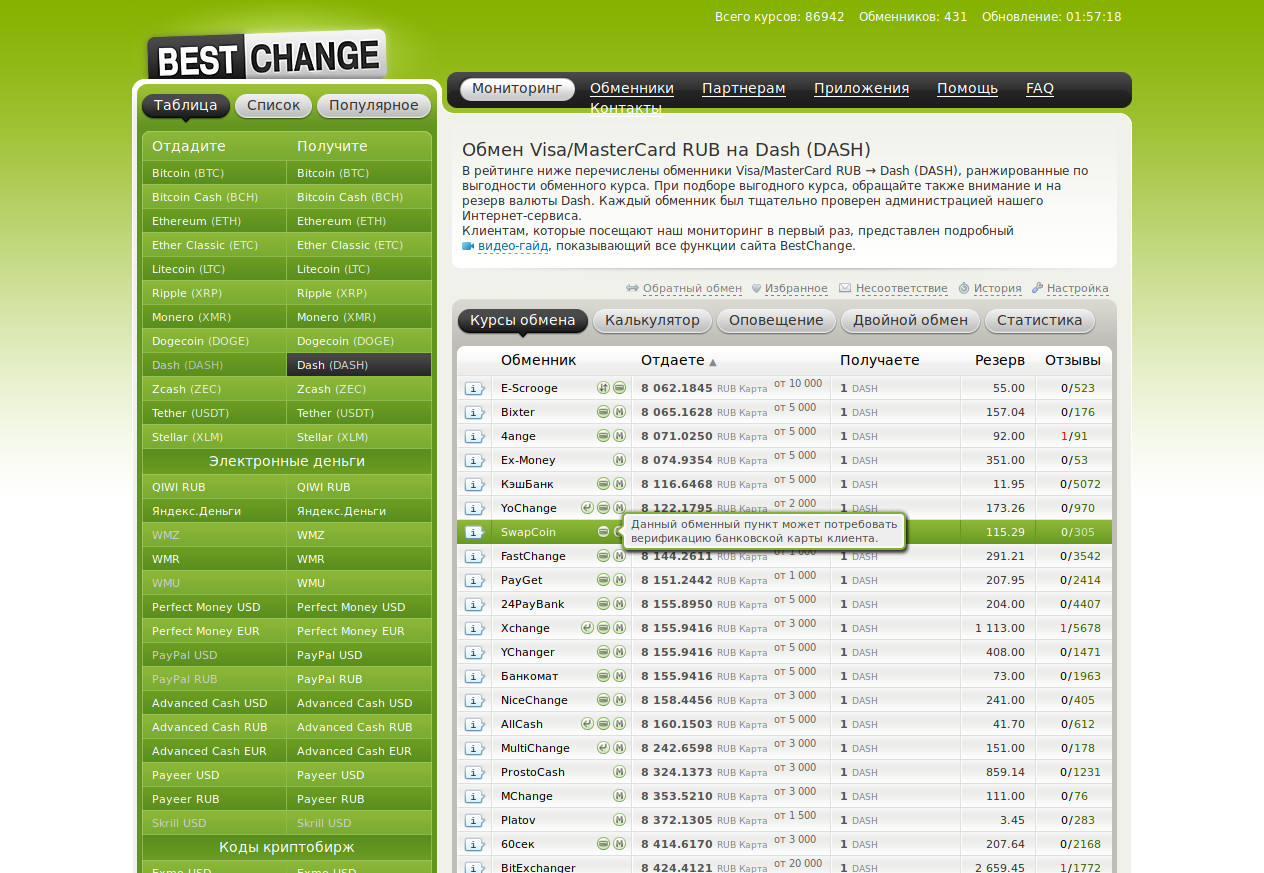Screen dimensions: 1264x873
Task: Open reviews 1/91 for 4ange
Action: pyautogui.click(x=1074, y=436)
